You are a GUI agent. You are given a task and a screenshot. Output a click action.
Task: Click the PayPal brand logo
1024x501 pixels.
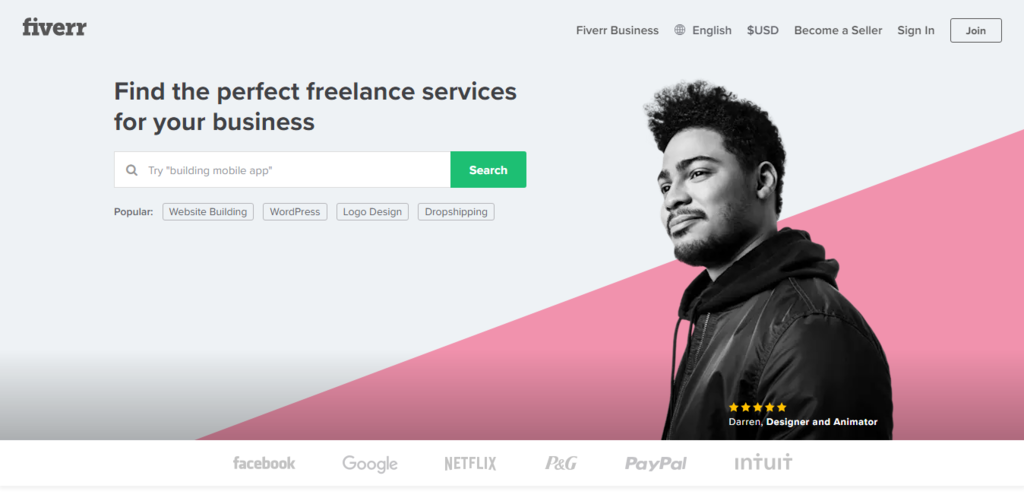[x=656, y=464]
